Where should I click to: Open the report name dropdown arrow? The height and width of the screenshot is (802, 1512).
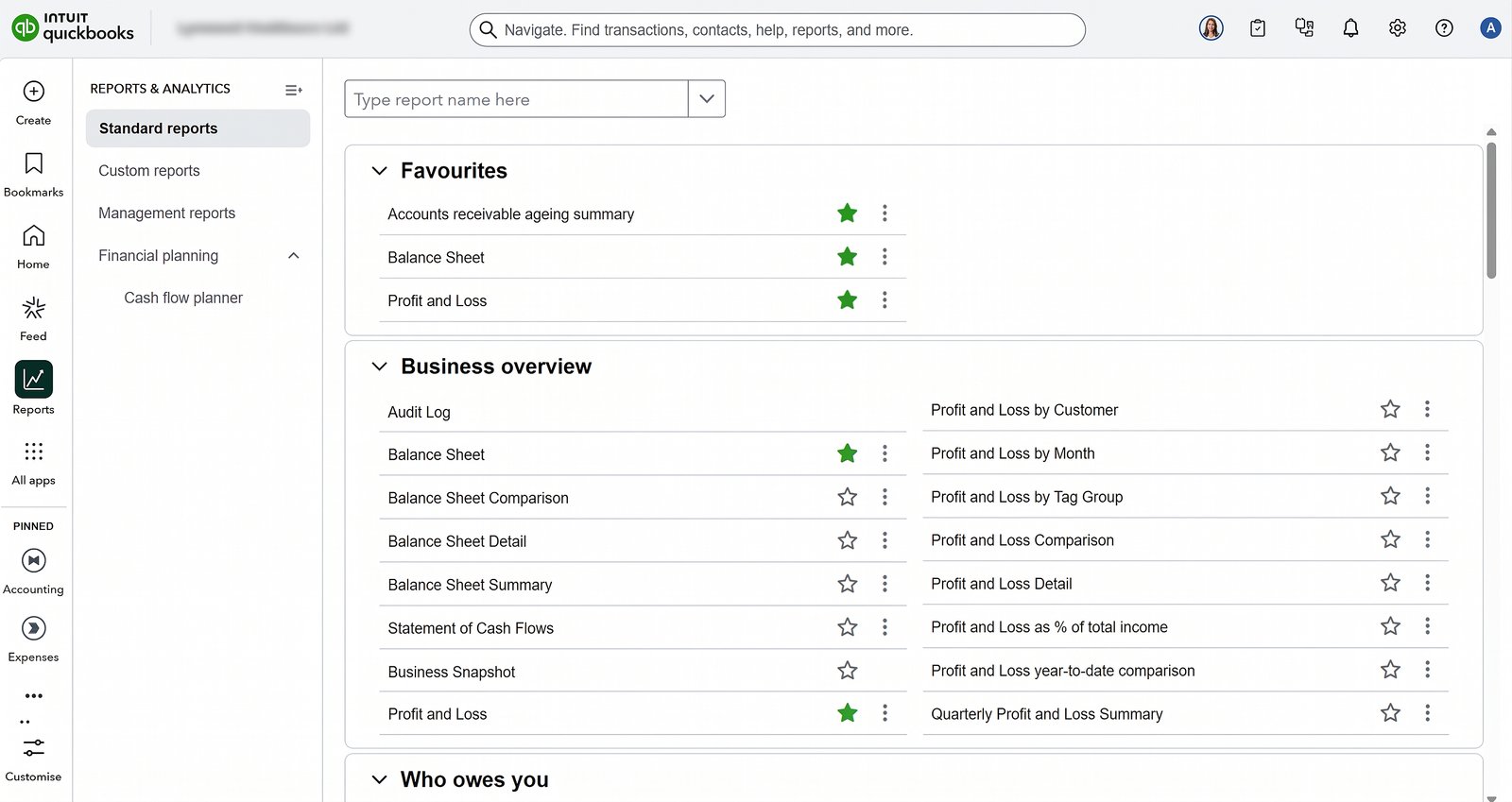click(x=707, y=99)
